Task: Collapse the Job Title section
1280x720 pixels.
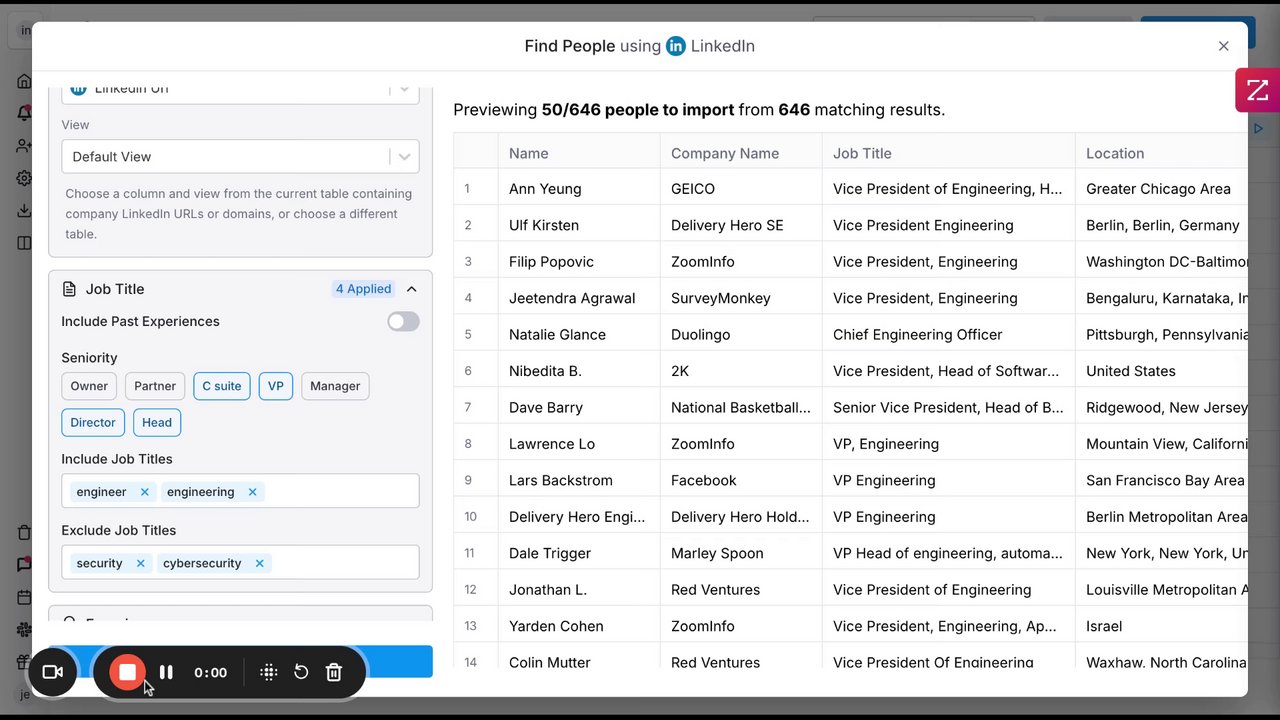Action: click(x=411, y=289)
